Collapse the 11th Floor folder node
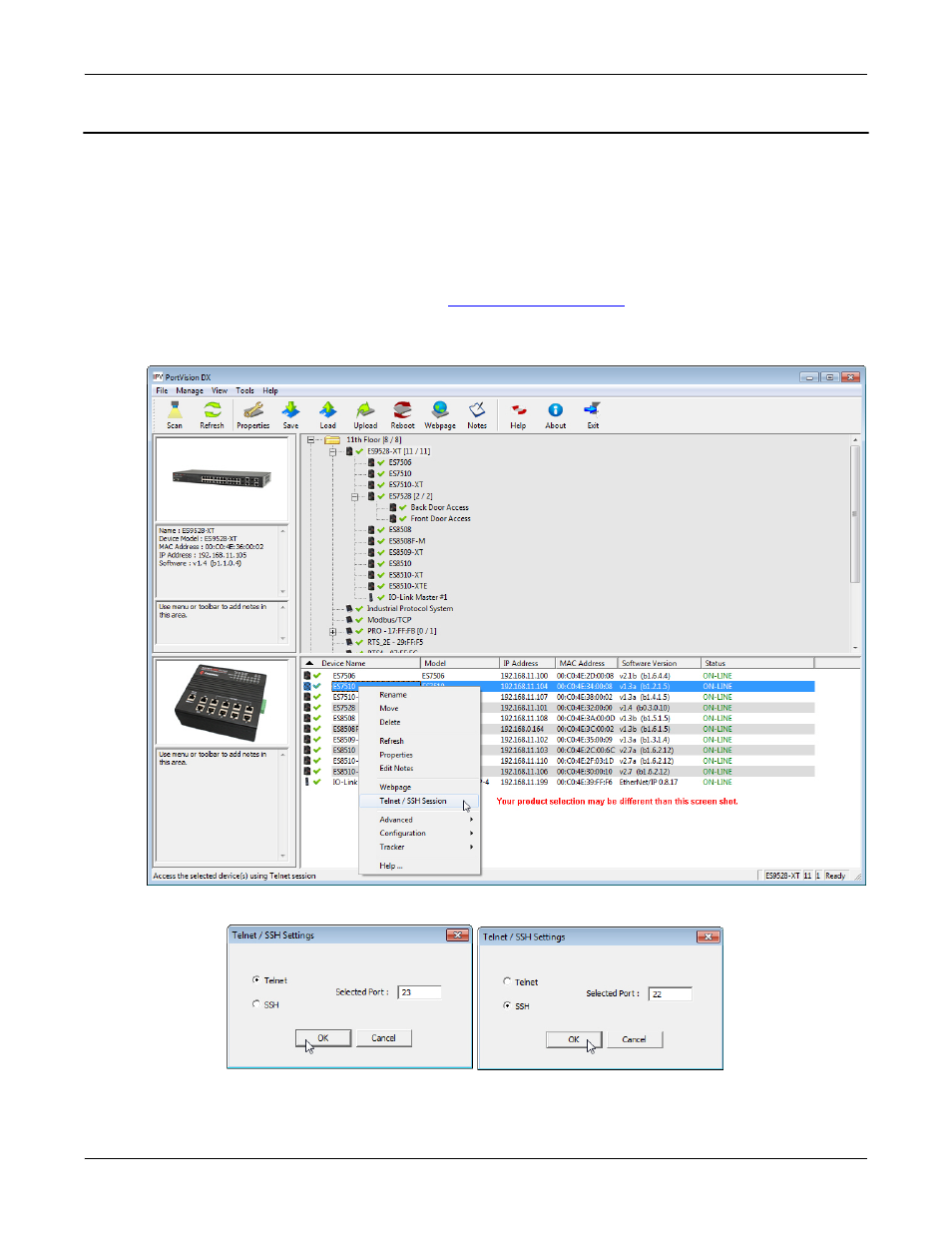This screenshot has height=1233, width=952. point(311,439)
